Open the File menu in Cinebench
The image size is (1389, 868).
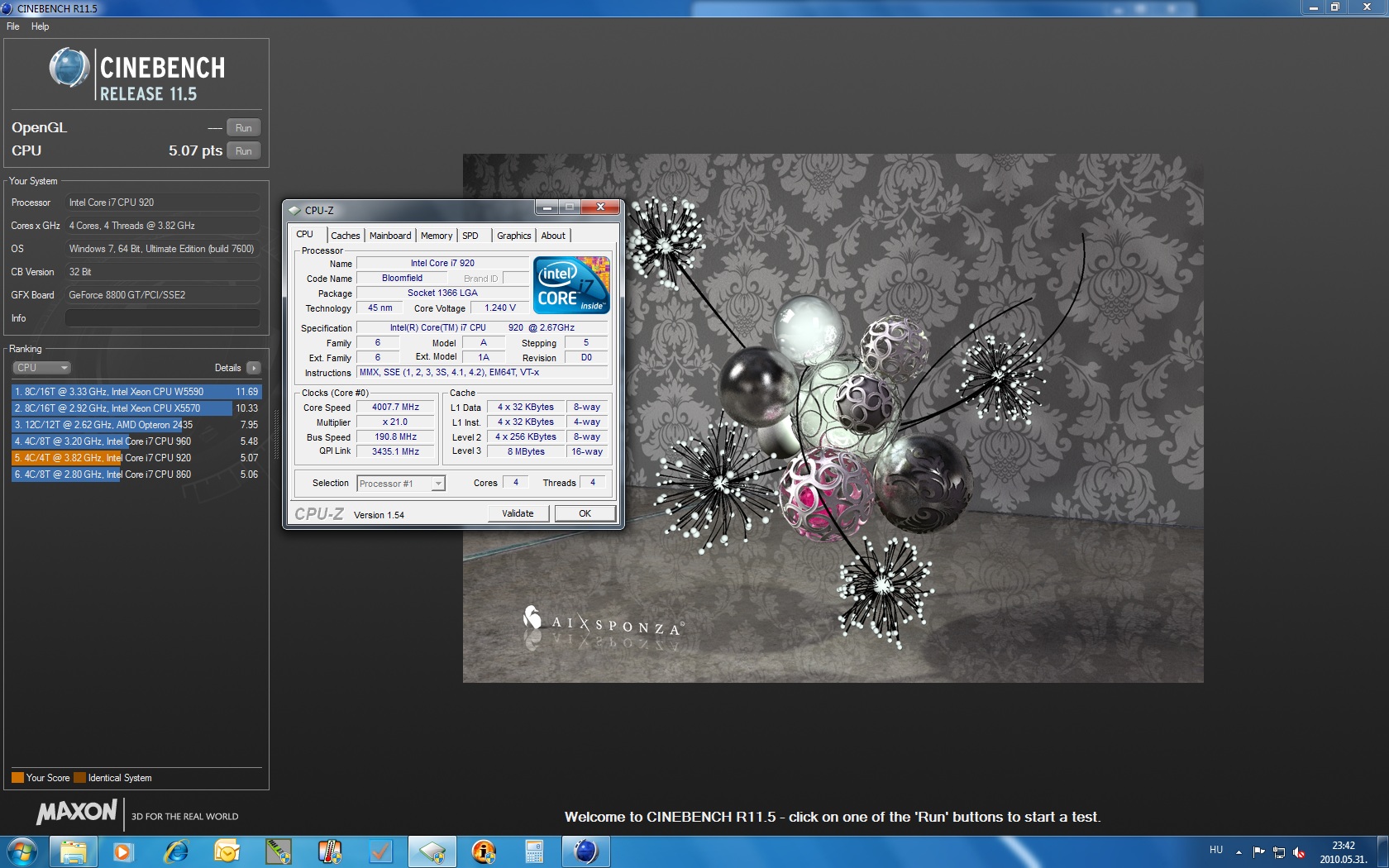[x=12, y=26]
